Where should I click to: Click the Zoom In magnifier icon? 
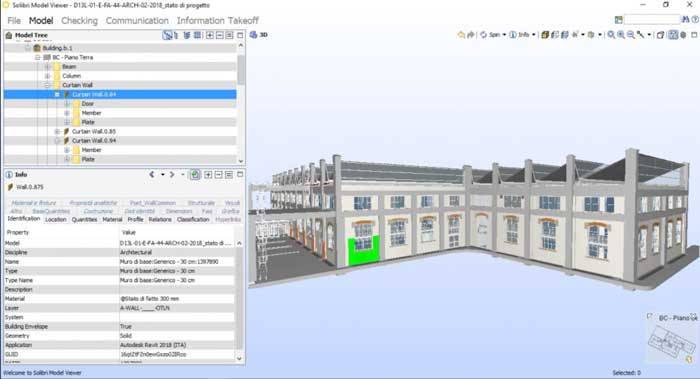pos(621,35)
